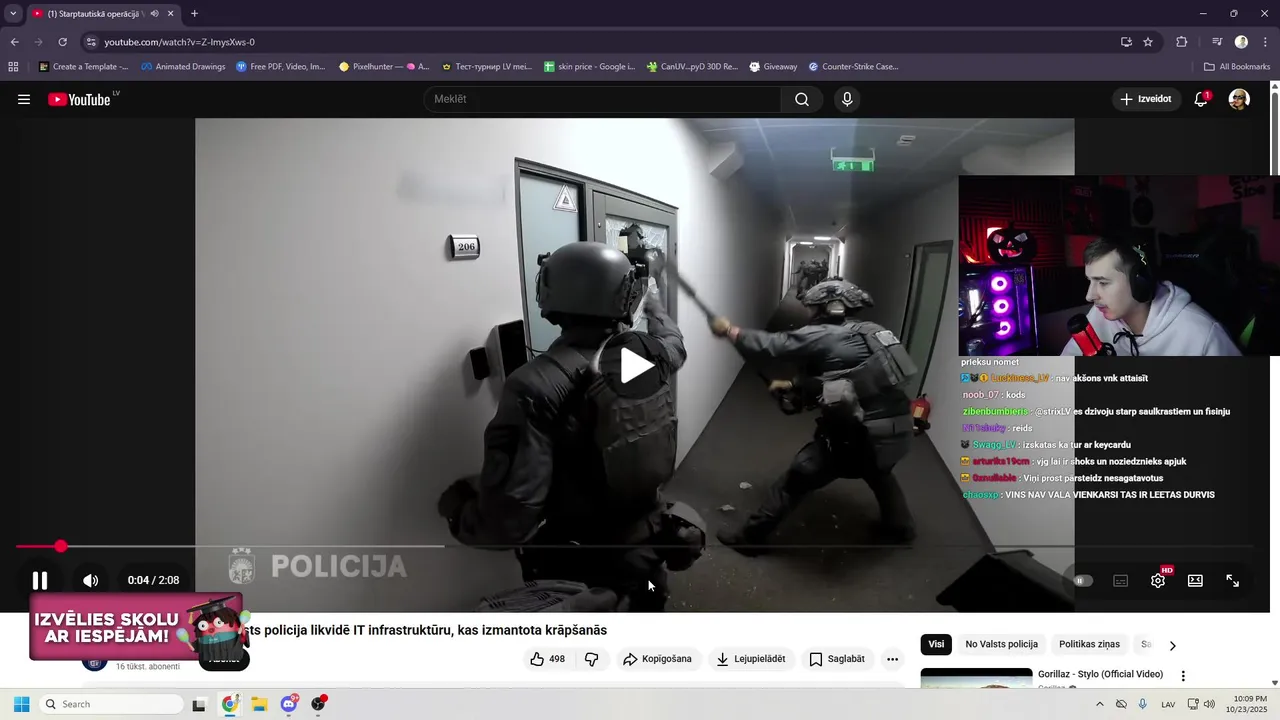Viewport: 1280px width, 720px height.
Task: Select the Politikas ziņas chip
Action: coord(1089,644)
